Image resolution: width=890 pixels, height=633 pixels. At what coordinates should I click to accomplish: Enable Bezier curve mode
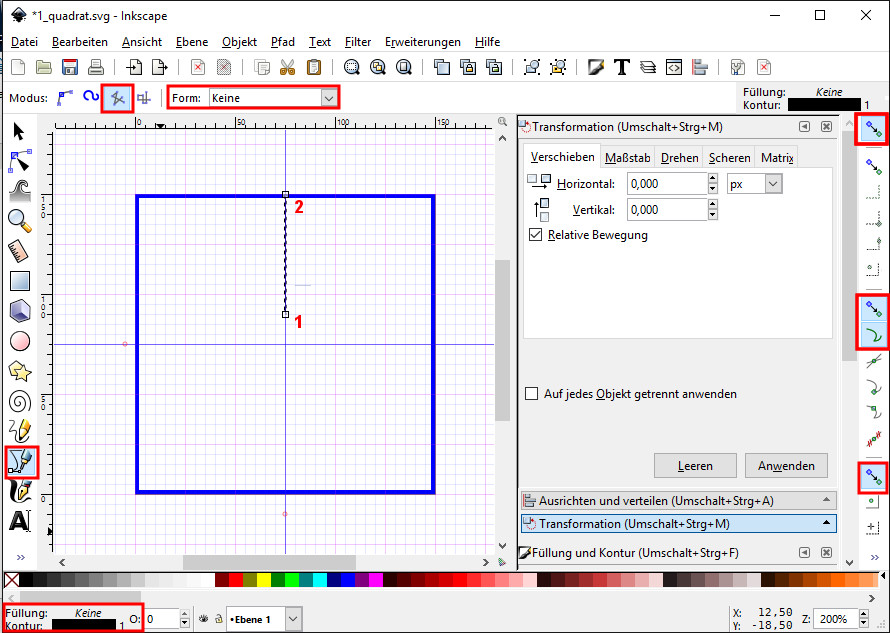65,98
